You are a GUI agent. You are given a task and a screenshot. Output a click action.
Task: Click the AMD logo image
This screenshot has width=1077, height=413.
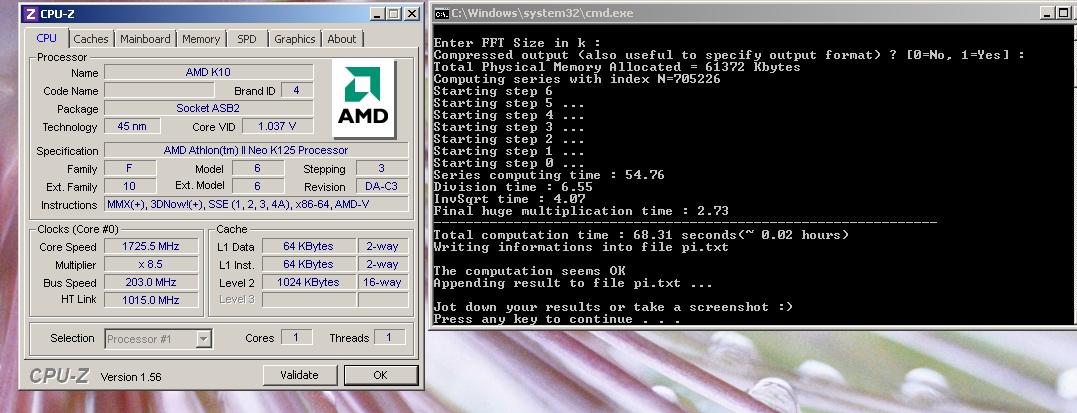point(363,99)
